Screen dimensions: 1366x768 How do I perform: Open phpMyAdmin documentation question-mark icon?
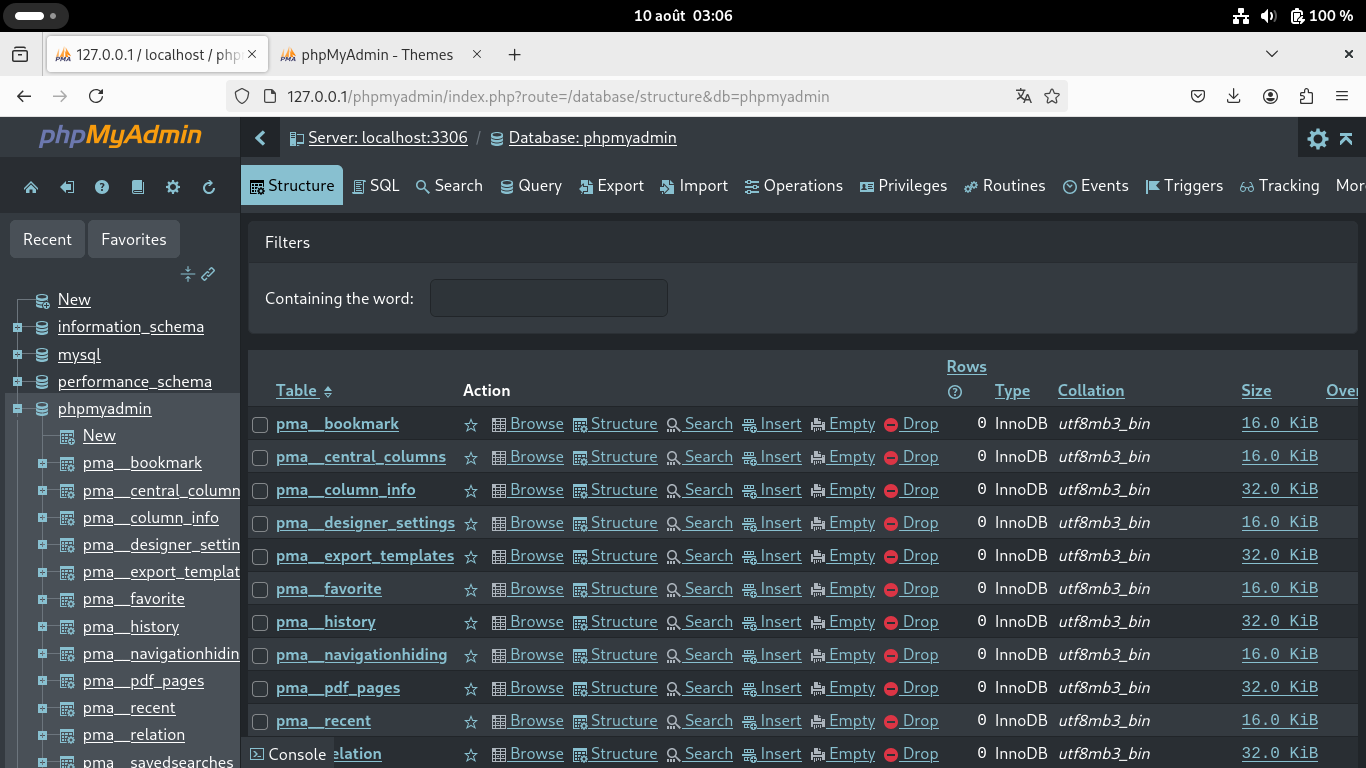click(102, 187)
